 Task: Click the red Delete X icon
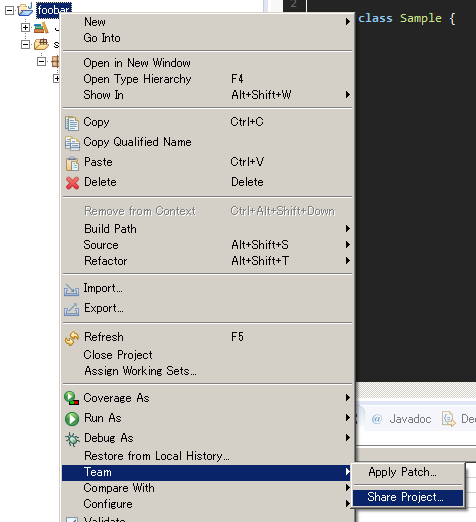(x=72, y=183)
